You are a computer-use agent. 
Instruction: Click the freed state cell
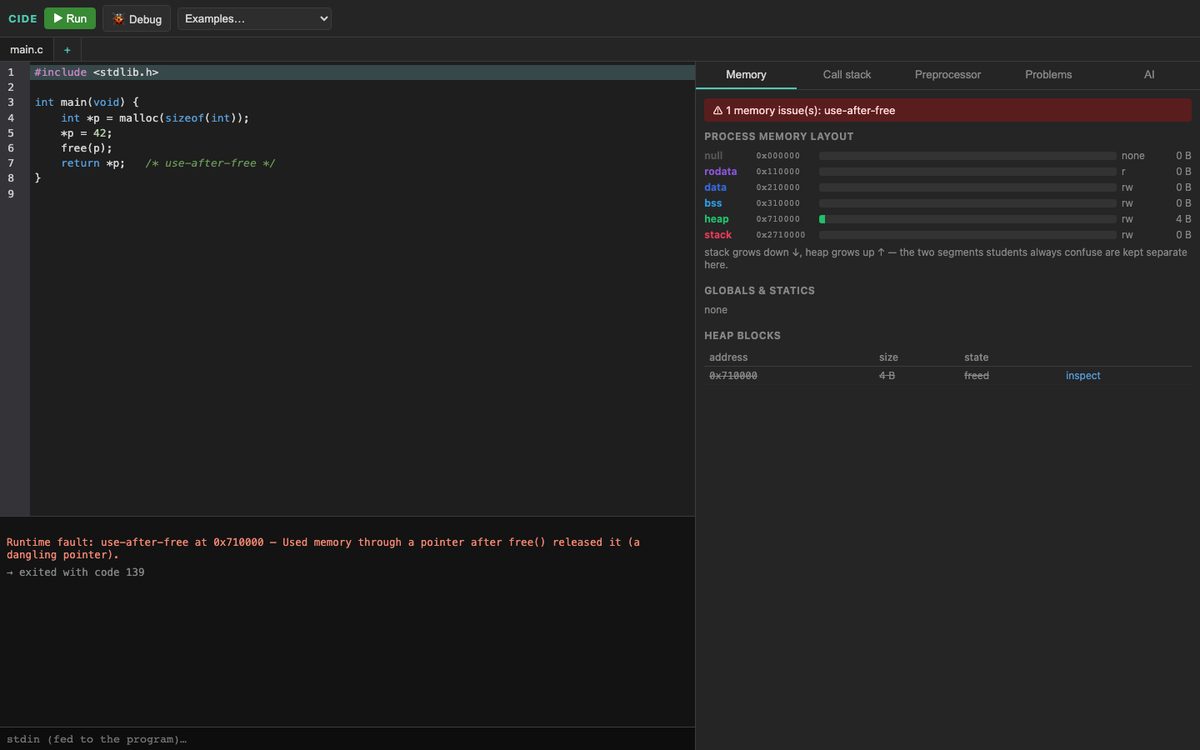tap(976, 376)
